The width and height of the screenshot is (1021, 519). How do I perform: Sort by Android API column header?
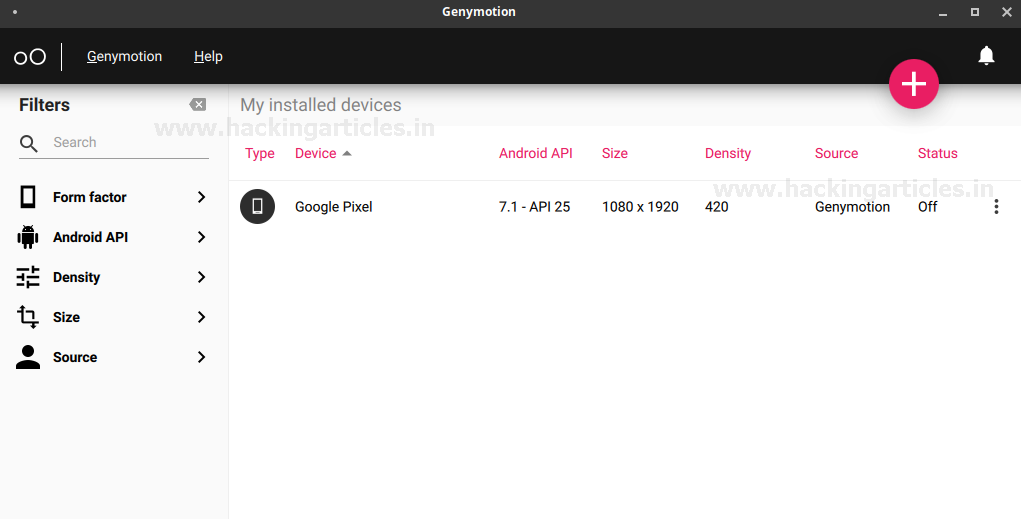tap(536, 153)
